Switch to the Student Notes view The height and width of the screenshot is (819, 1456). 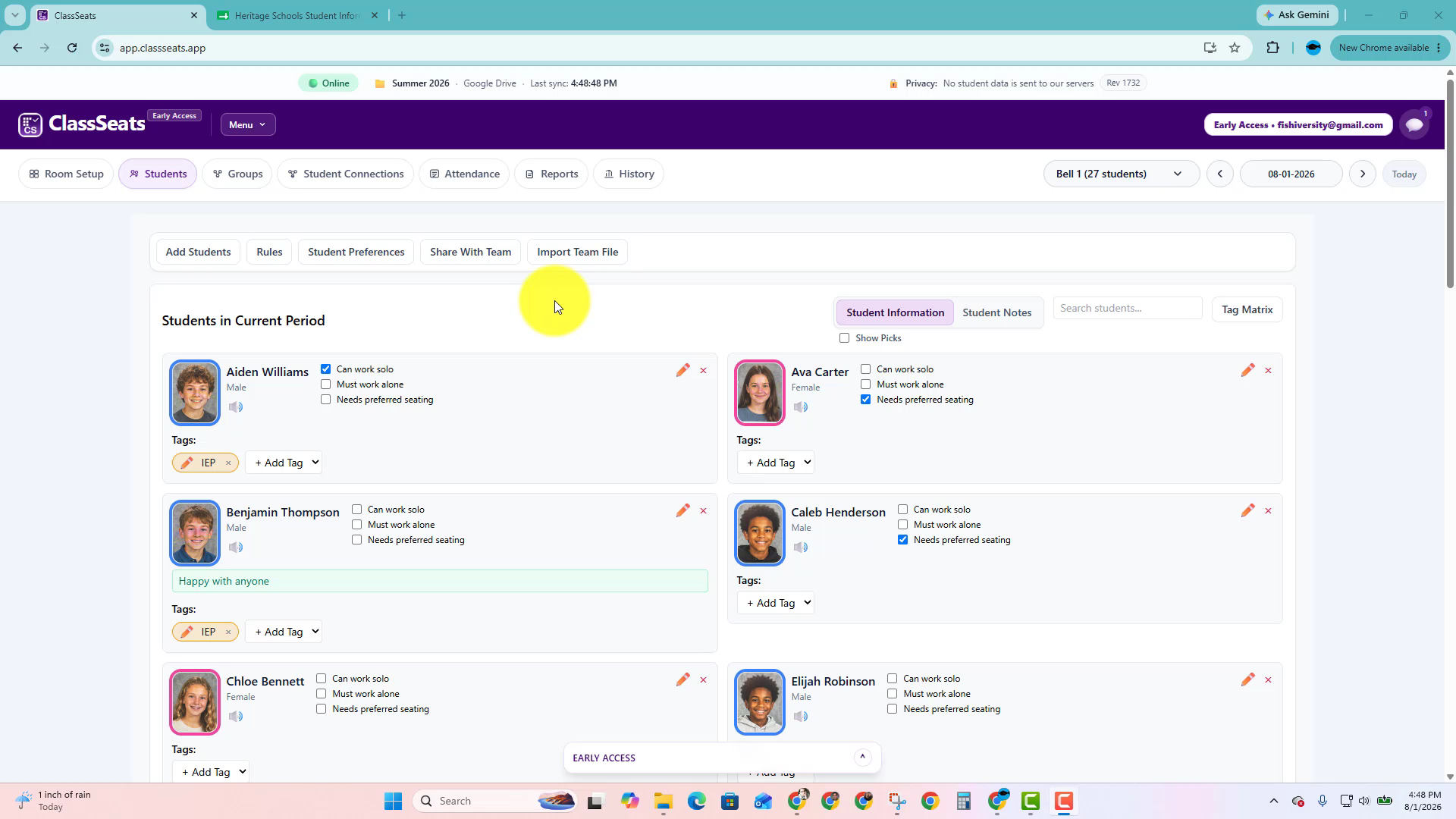click(996, 312)
